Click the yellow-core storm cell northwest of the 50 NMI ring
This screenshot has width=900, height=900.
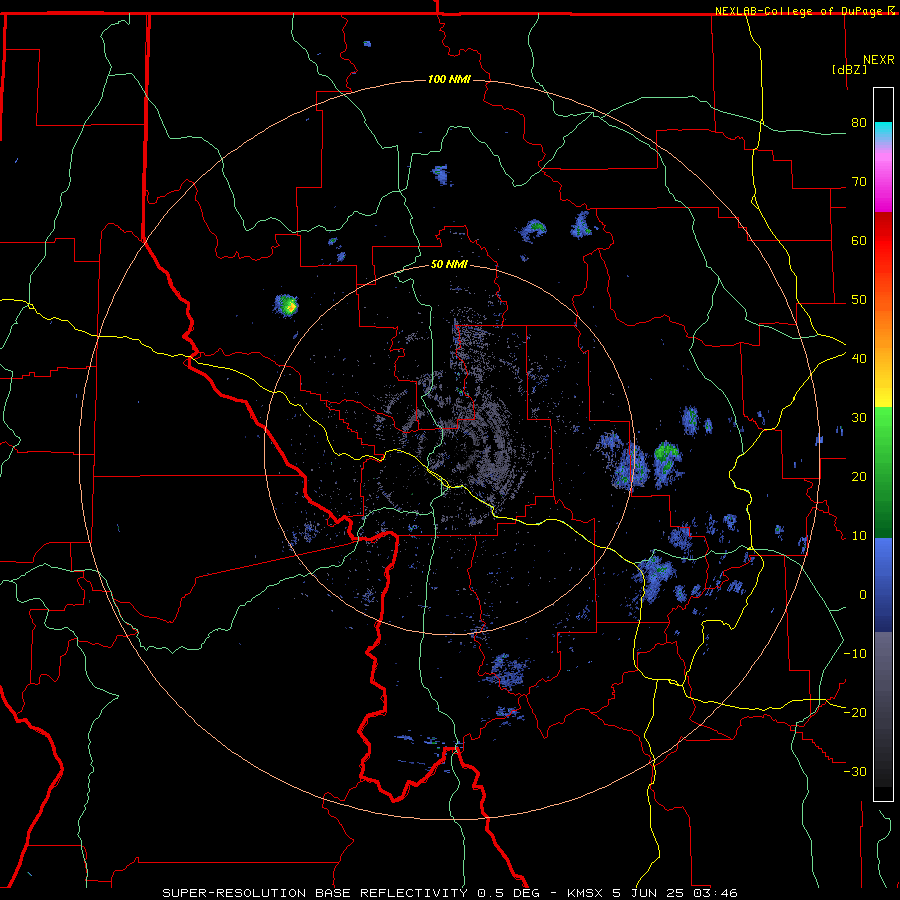pos(286,305)
